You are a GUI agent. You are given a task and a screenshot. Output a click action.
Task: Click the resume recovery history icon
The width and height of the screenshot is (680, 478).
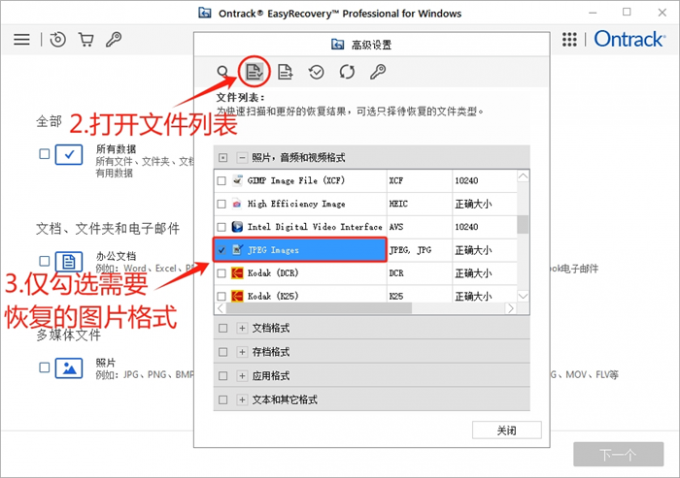click(58, 39)
